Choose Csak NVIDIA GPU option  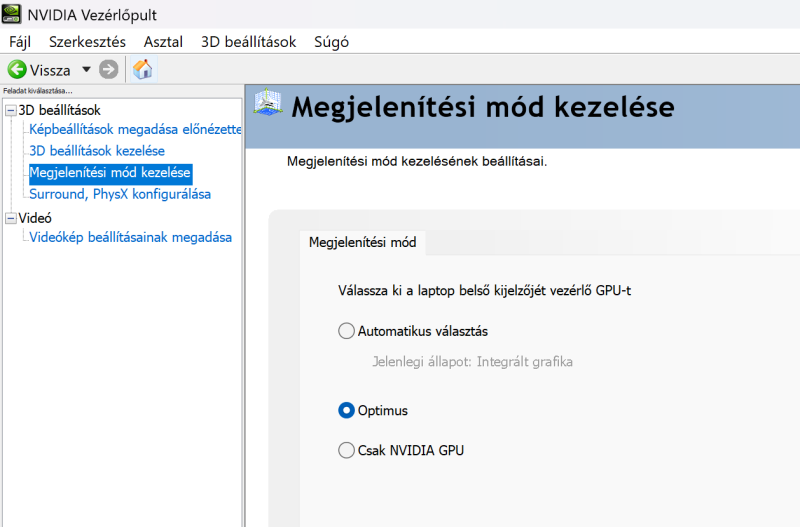347,450
